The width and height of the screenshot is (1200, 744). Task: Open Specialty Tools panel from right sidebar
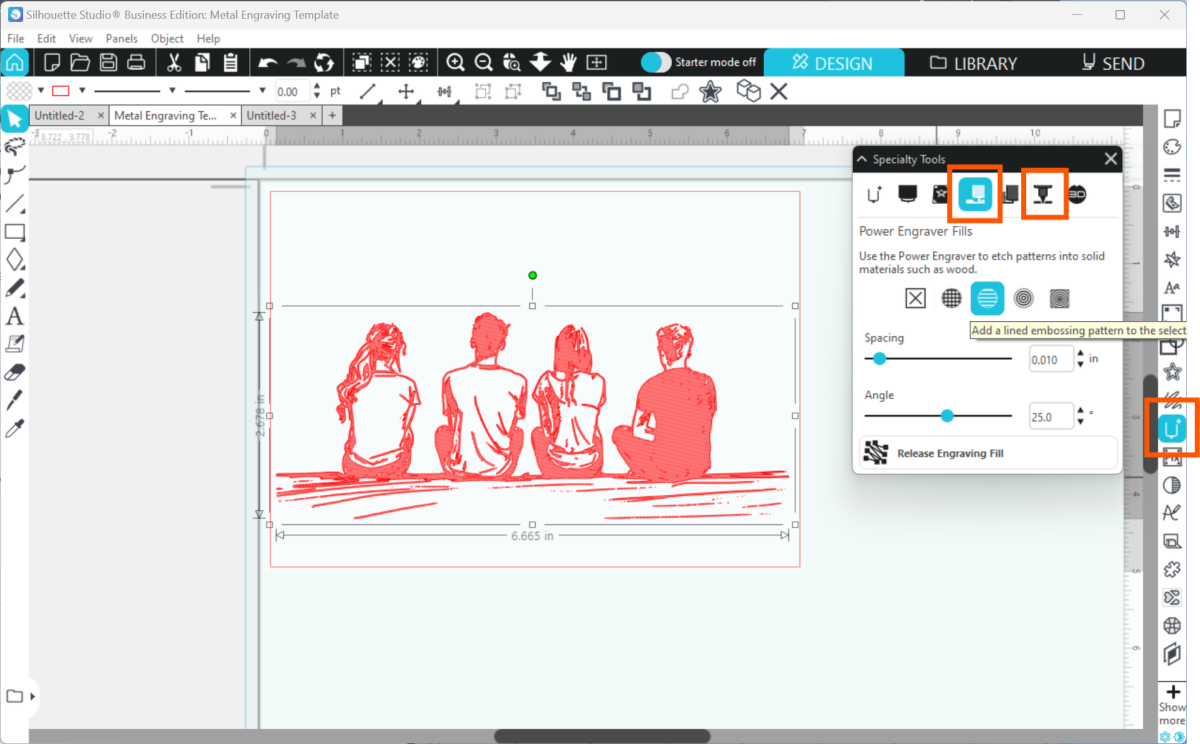coord(1172,430)
